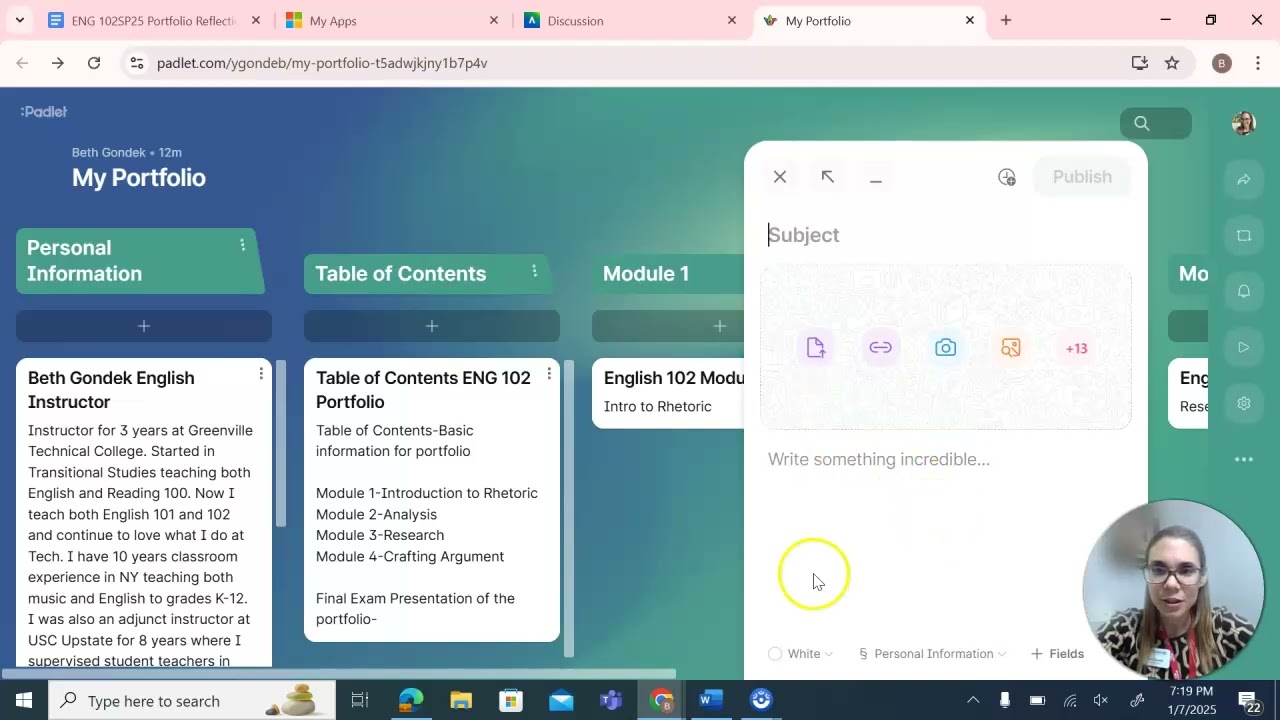Open the user profile avatar

coord(1244,123)
